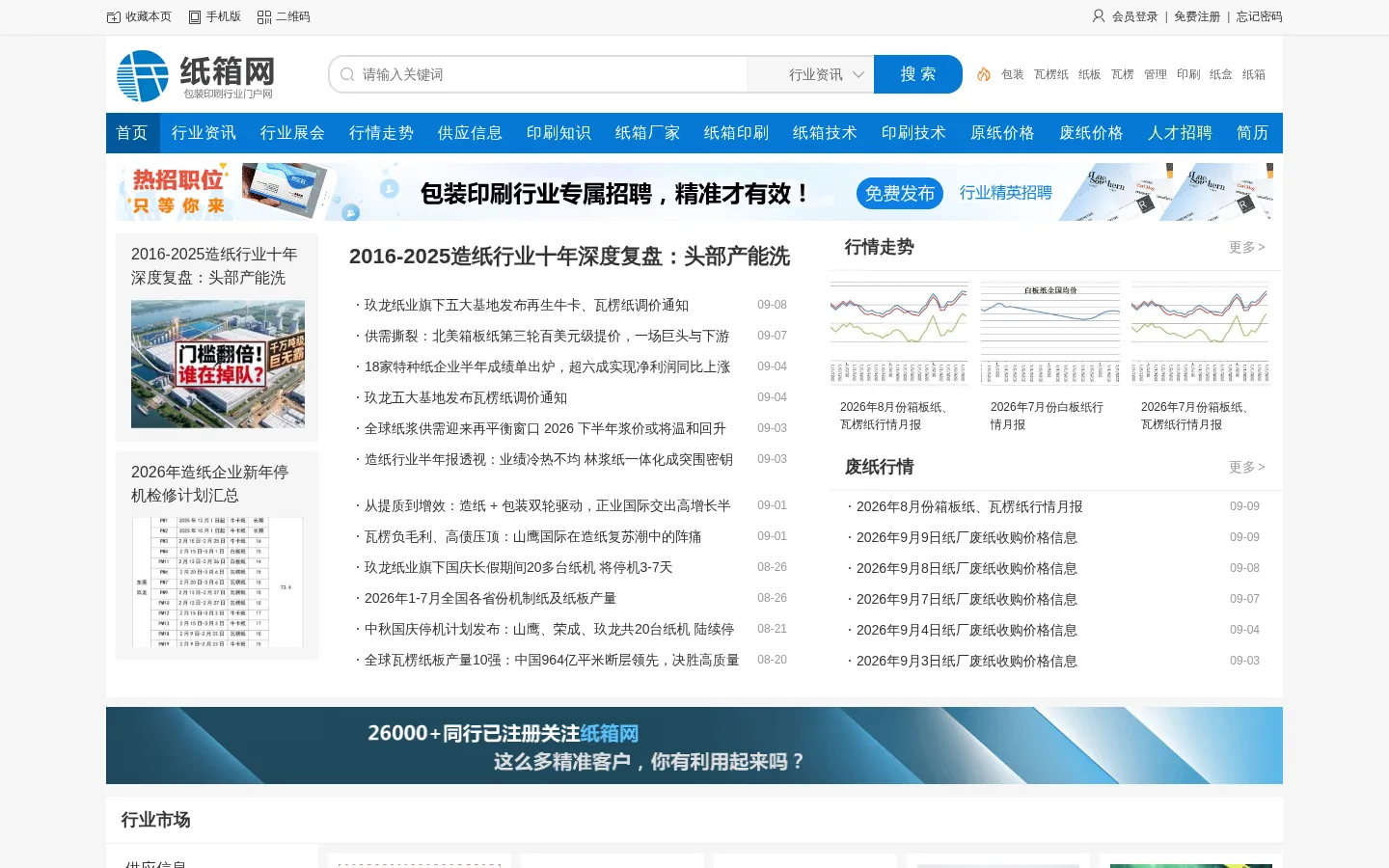This screenshot has width=1389, height=868.
Task: Click the 忘记密码 link
Action: tap(1260, 16)
